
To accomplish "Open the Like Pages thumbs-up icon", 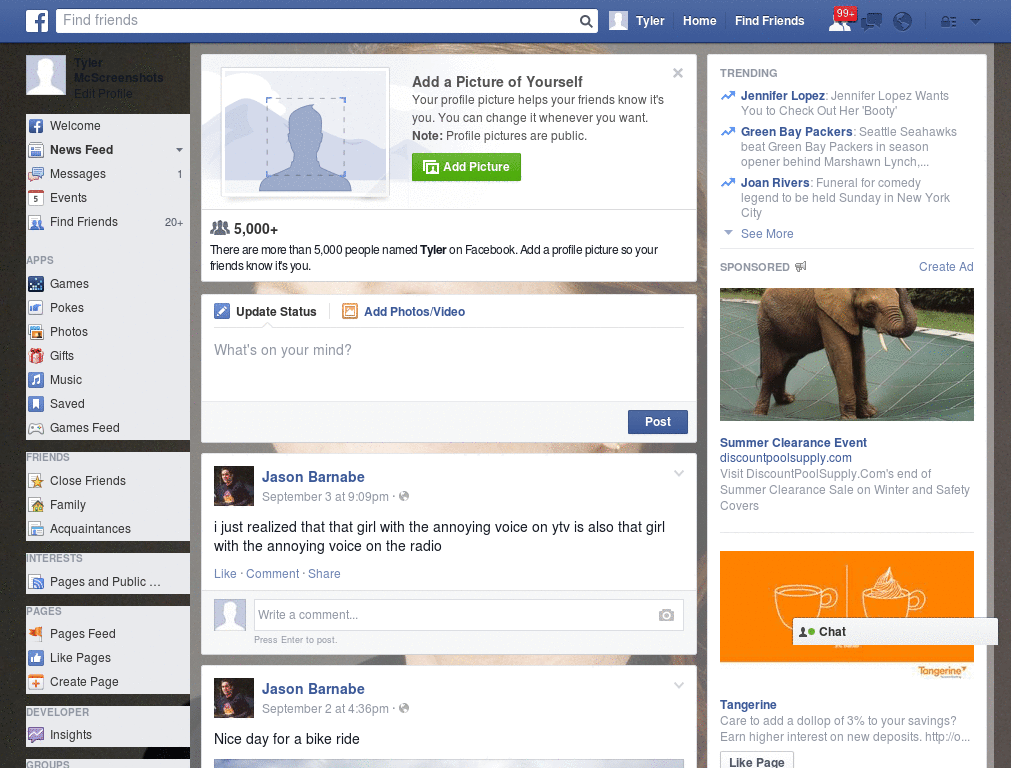I will pyautogui.click(x=36, y=658).
